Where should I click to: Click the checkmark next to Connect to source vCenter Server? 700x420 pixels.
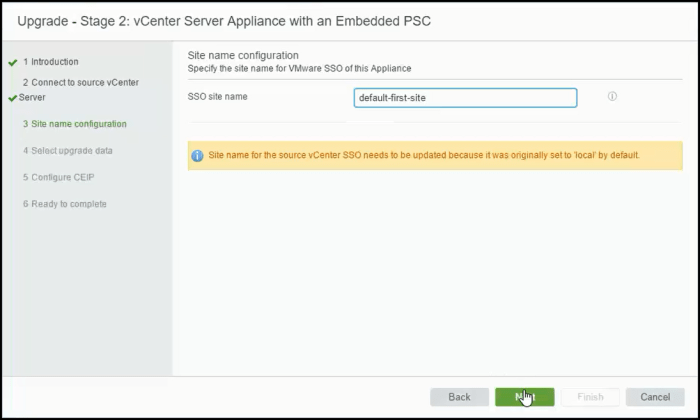click(12, 98)
